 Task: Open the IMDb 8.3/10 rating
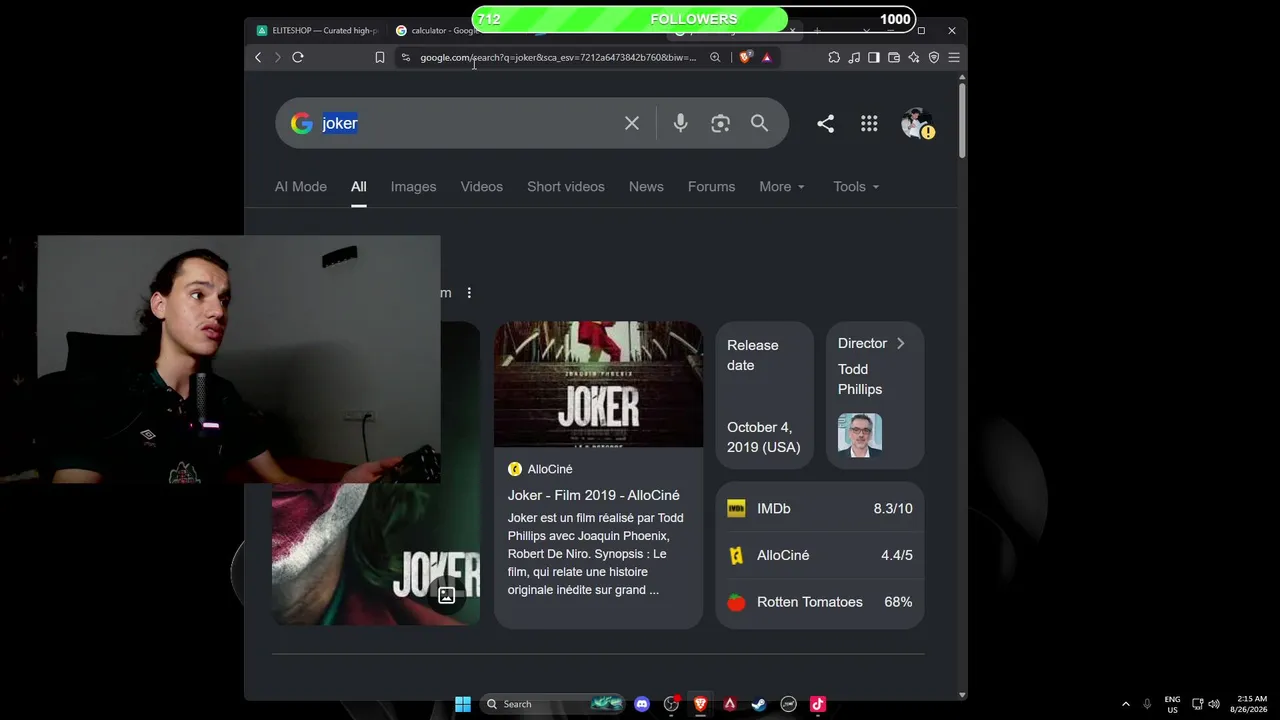tap(820, 509)
